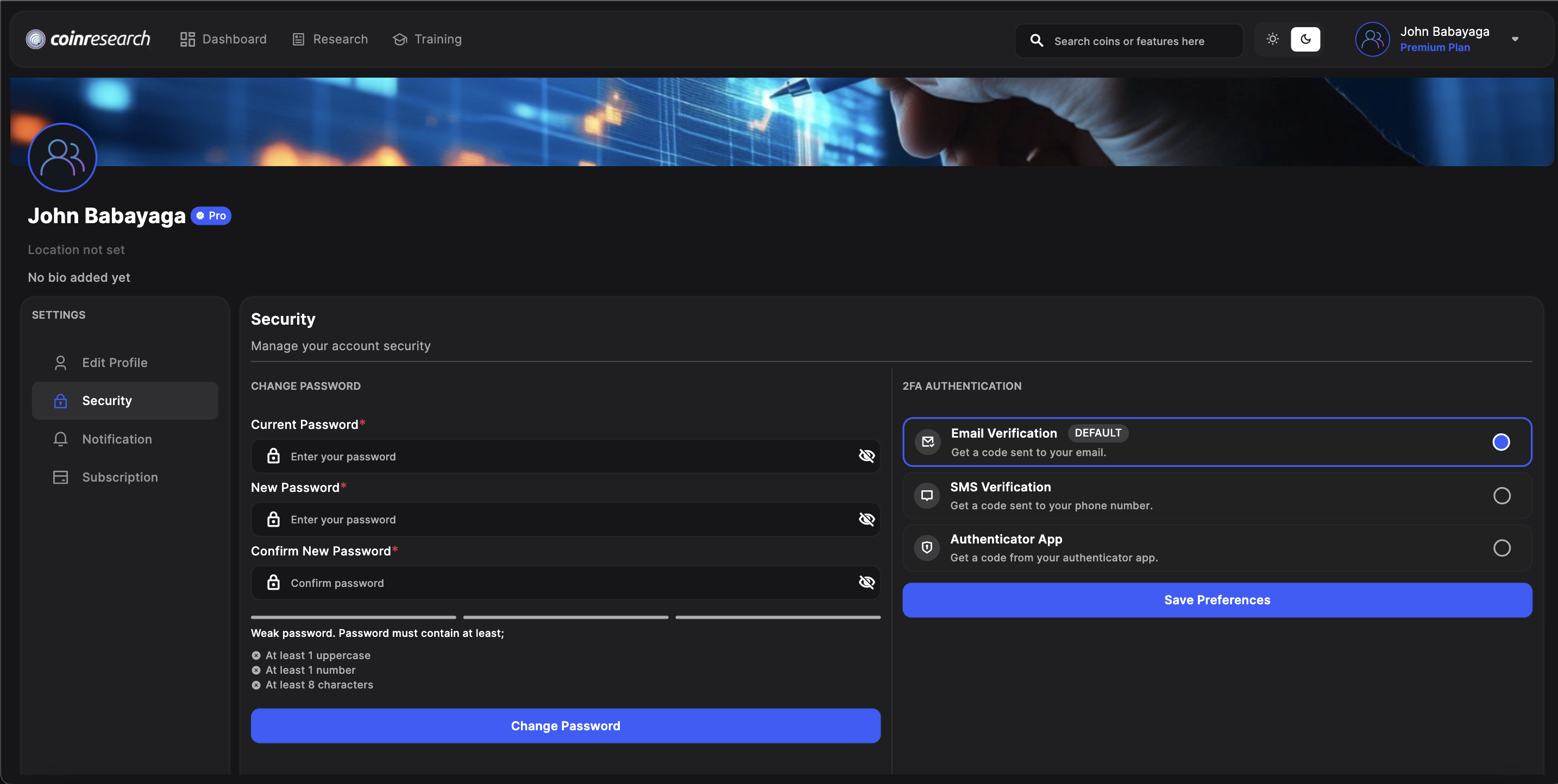The height and width of the screenshot is (784, 1558).
Task: Open the Training nav item
Action: pos(427,39)
